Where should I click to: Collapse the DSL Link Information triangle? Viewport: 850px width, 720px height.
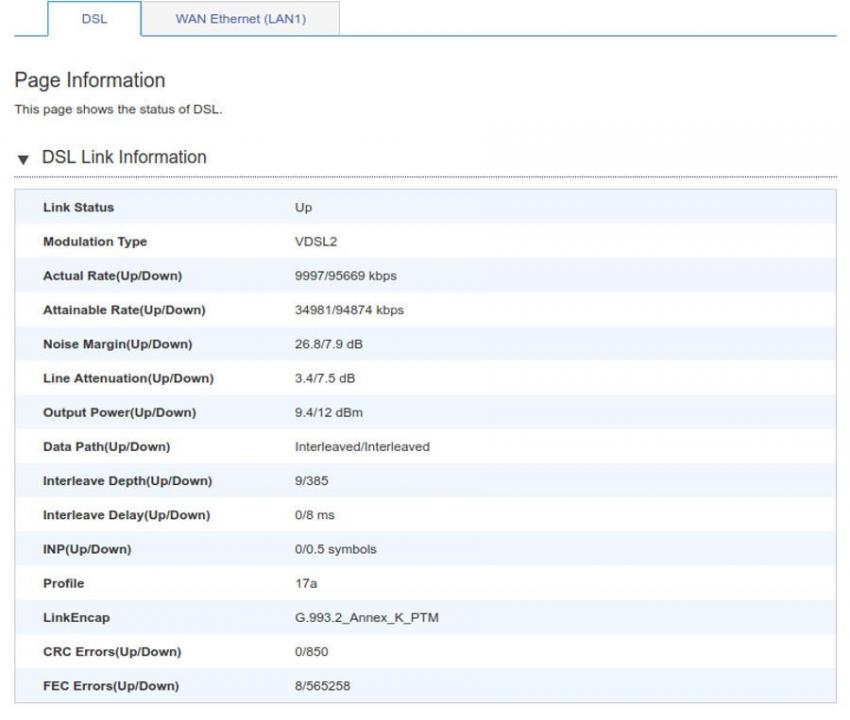pyautogui.click(x=23, y=159)
